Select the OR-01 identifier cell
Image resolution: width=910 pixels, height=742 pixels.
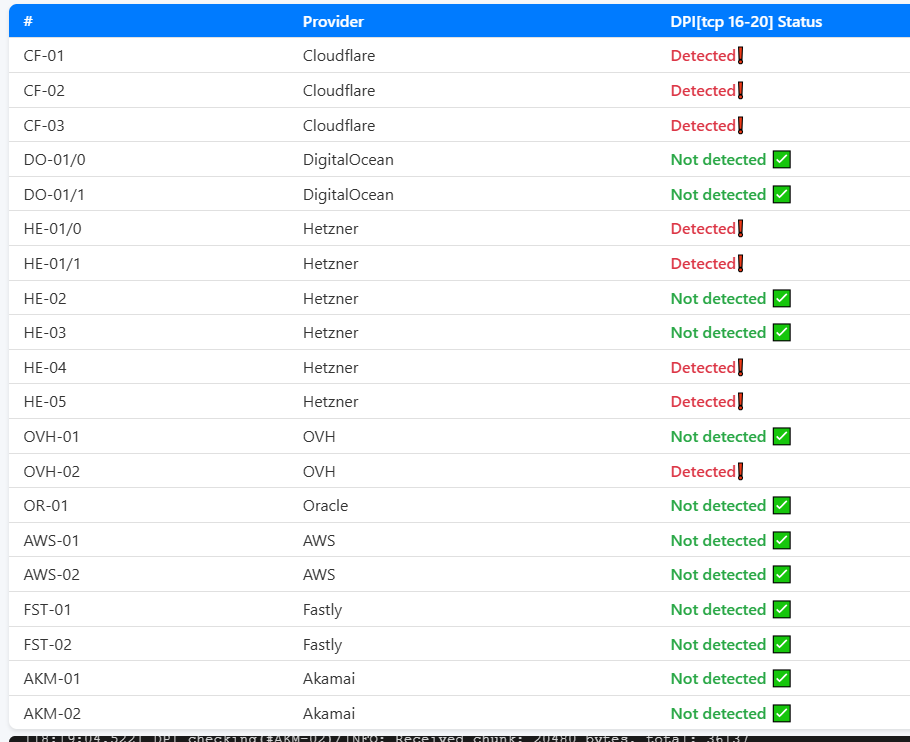(46, 505)
